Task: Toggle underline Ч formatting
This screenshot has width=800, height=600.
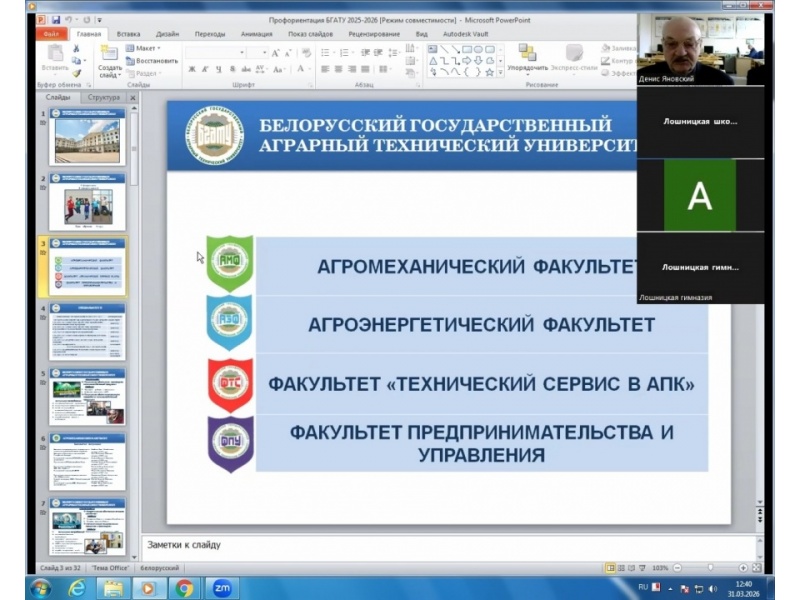Action: pos(218,70)
